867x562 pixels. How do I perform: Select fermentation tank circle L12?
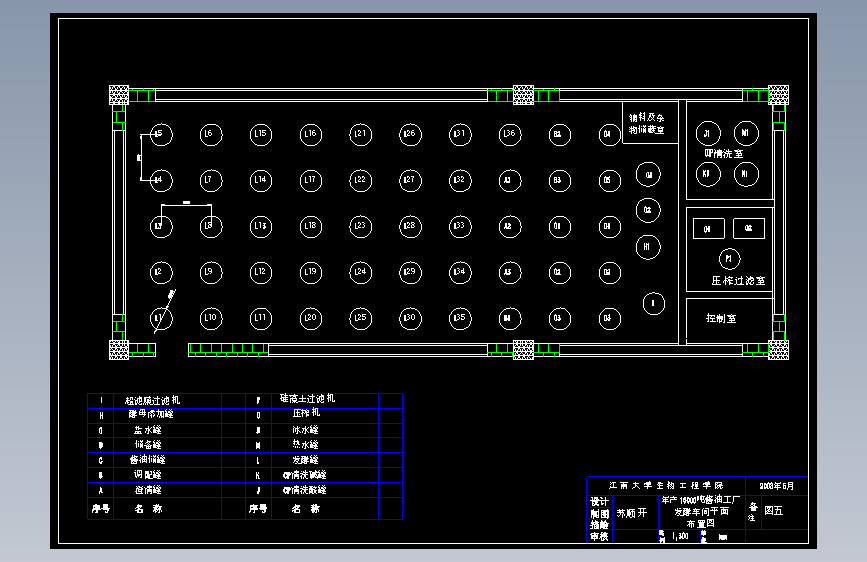pyautogui.click(x=260, y=272)
